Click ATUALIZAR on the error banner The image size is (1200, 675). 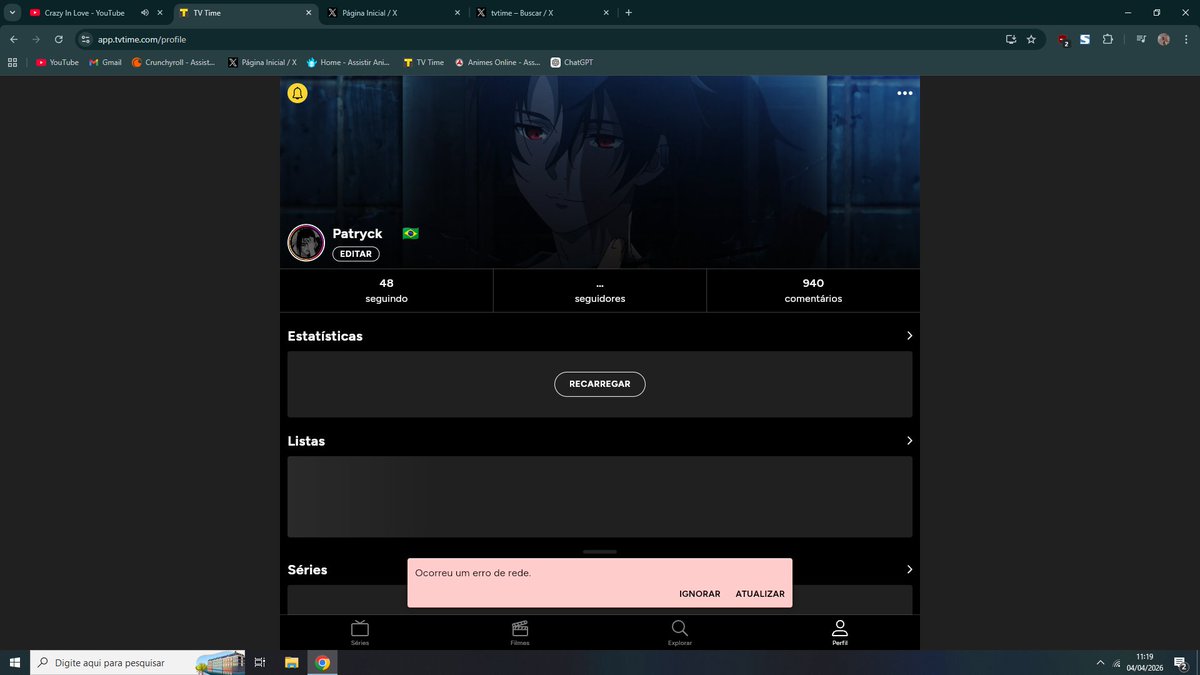(760, 594)
